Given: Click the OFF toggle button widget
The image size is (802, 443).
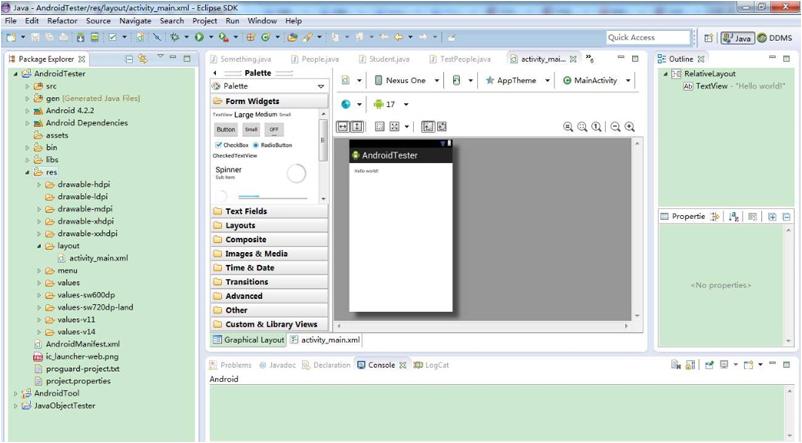Looking at the screenshot, I should click(x=273, y=129).
